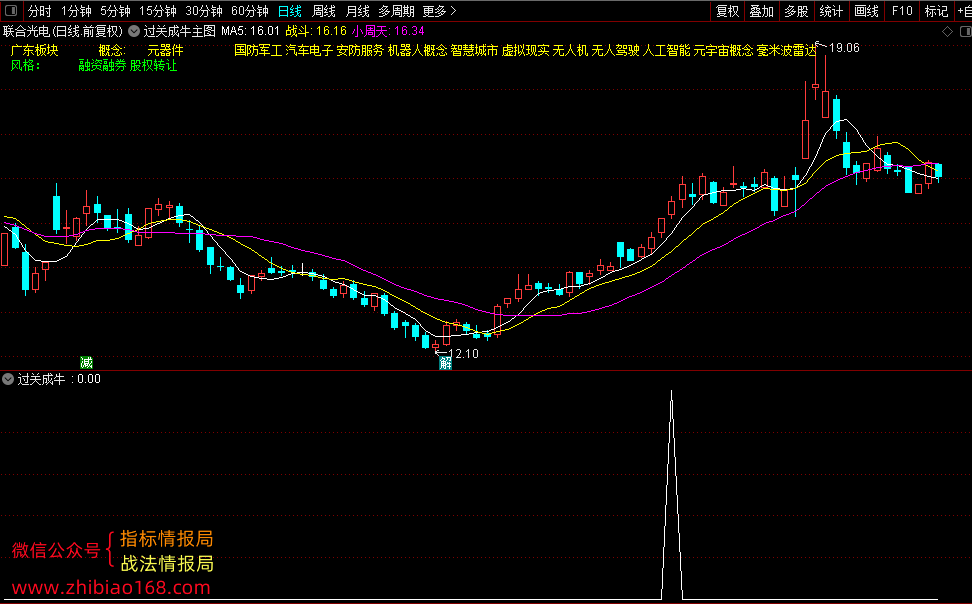
Task: Select the 日线 daily period
Action: tap(290, 11)
